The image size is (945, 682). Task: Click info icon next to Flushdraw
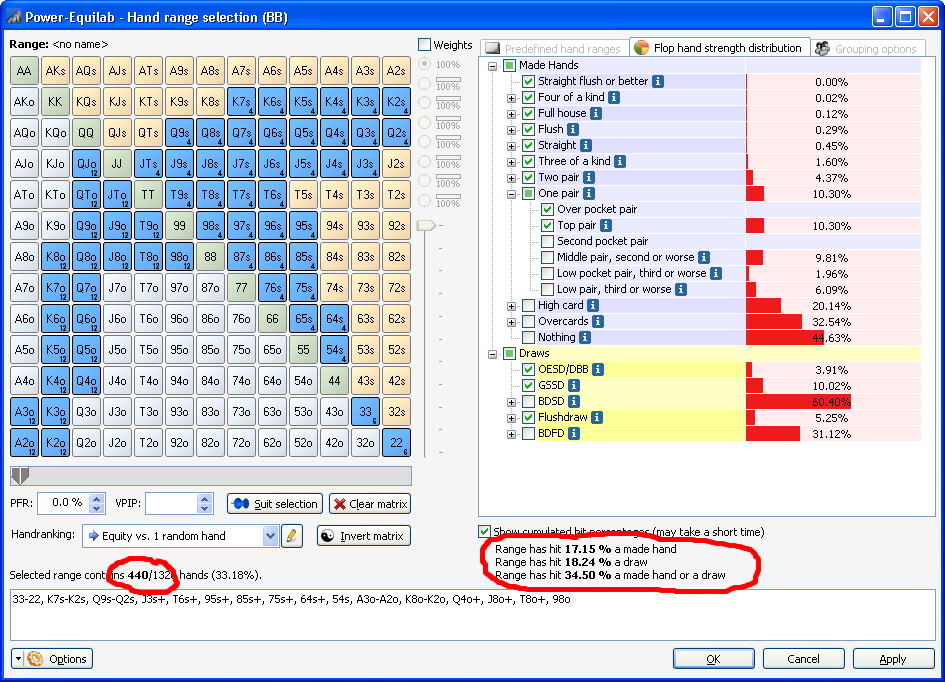point(597,417)
